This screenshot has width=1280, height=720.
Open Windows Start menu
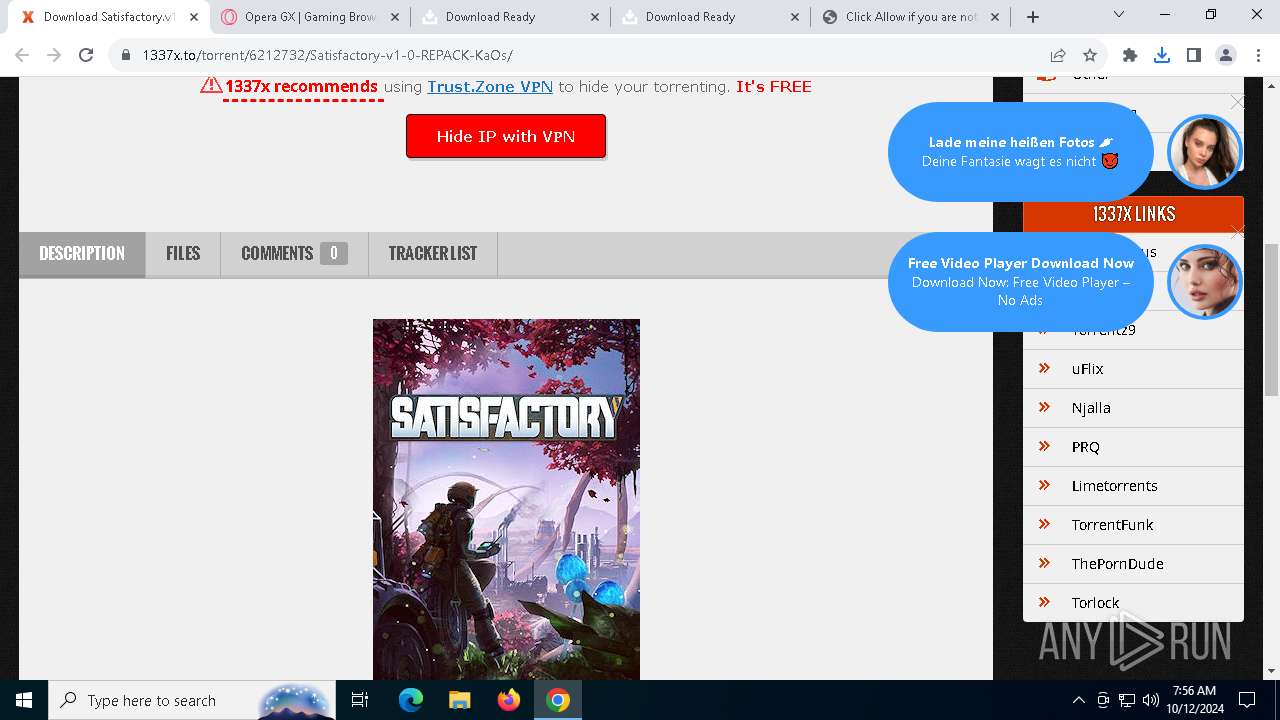24,700
